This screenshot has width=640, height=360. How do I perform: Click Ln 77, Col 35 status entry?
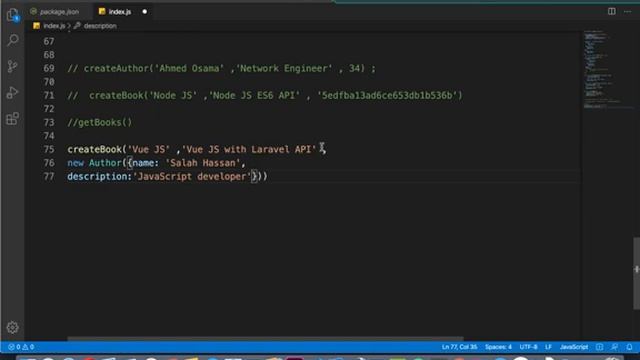459,347
